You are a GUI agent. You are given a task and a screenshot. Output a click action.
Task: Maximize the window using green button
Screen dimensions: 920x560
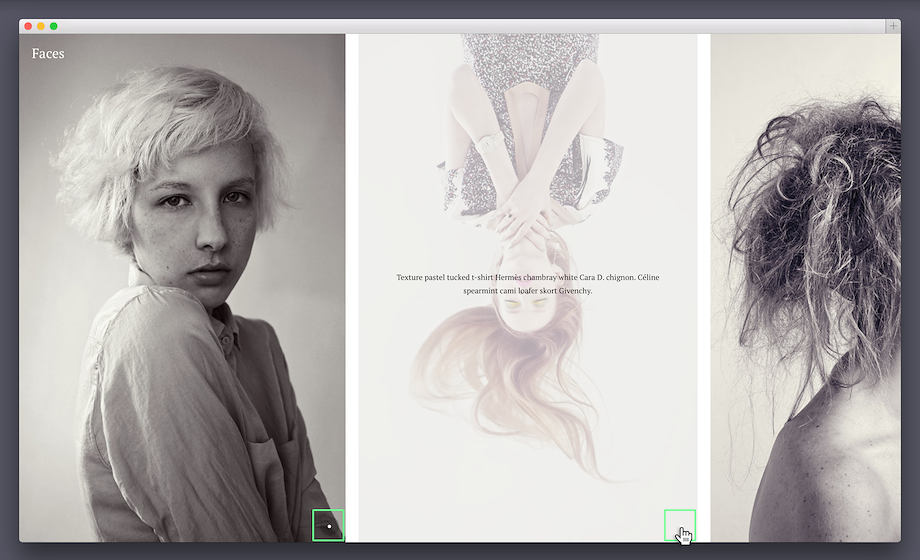53,26
